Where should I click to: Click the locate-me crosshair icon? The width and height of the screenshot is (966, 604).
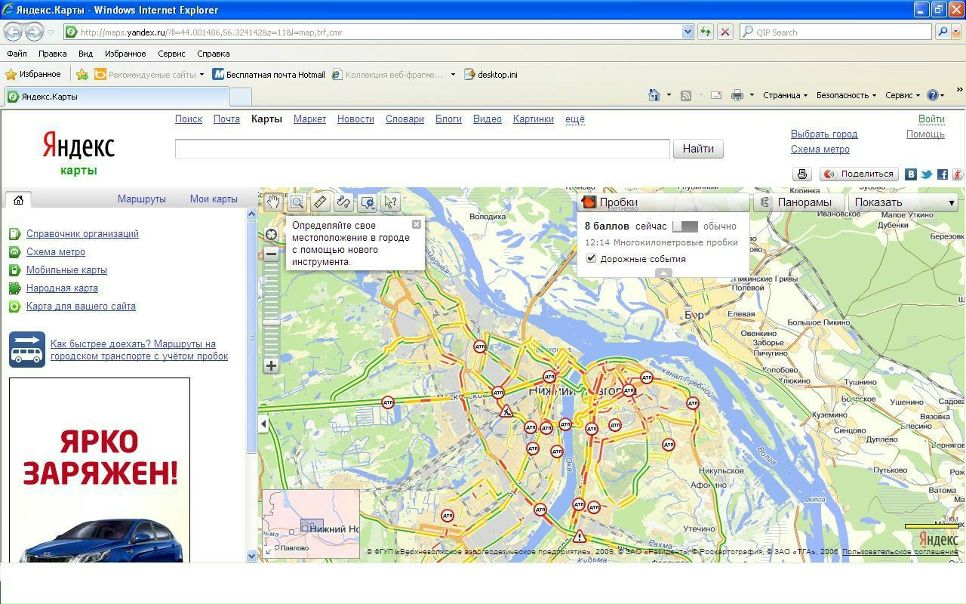(x=271, y=235)
